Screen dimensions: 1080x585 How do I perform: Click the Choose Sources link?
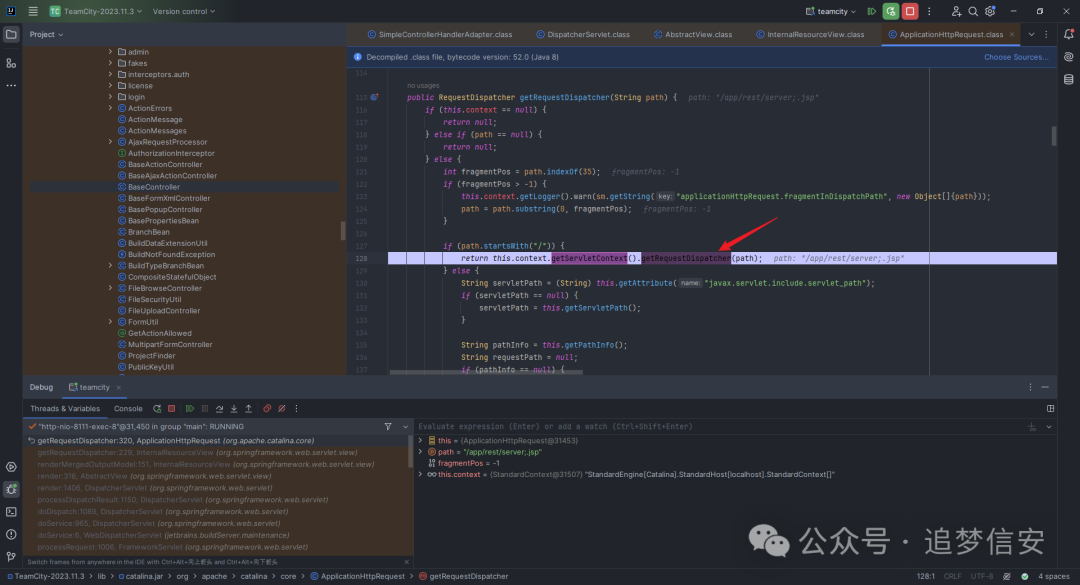click(x=1015, y=57)
